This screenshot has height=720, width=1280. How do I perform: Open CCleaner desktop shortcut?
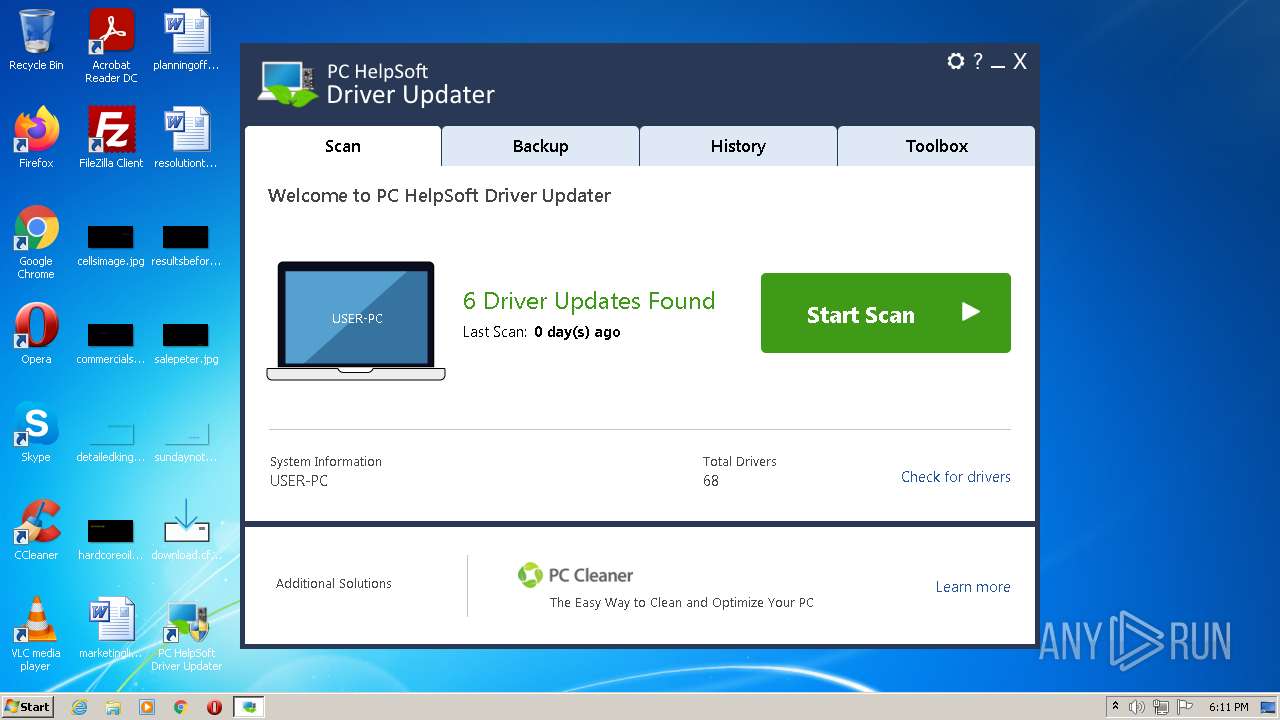[36, 530]
